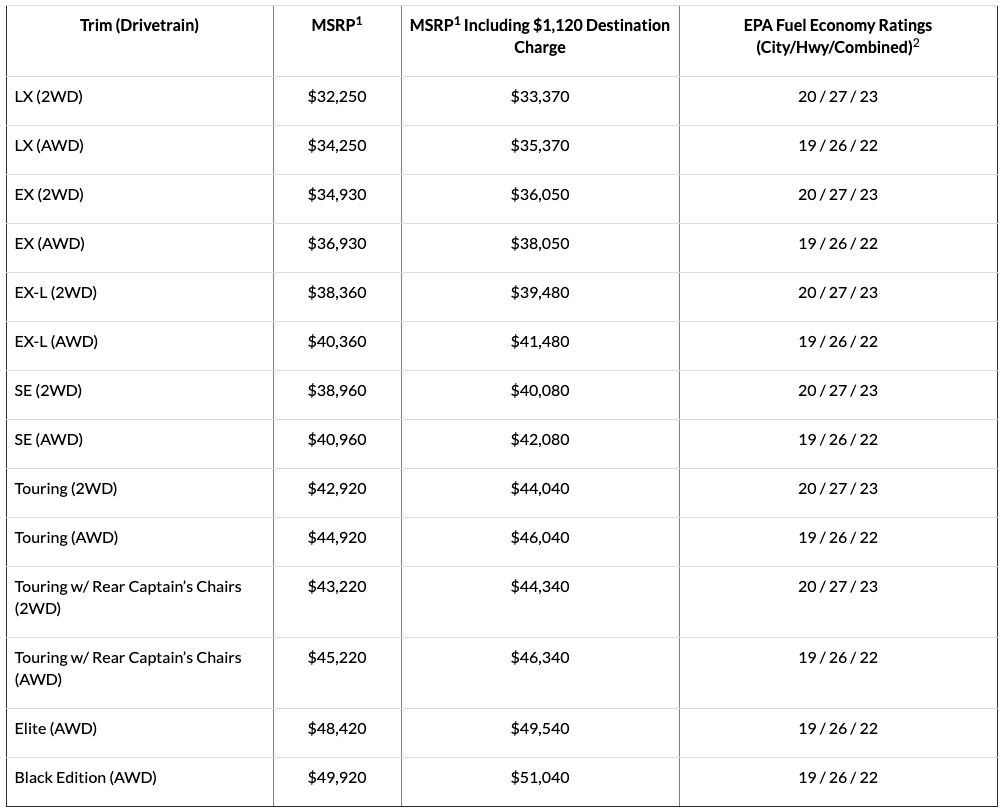Select the $49,920 Black Edition MSRP
Viewport: 1003px width, 812px height.
[x=337, y=778]
